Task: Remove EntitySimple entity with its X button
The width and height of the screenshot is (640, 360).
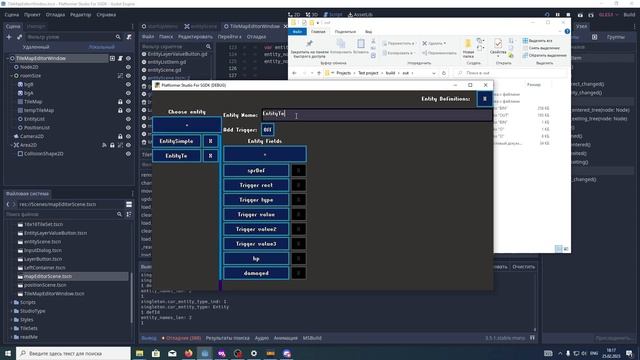Action: 211,141
